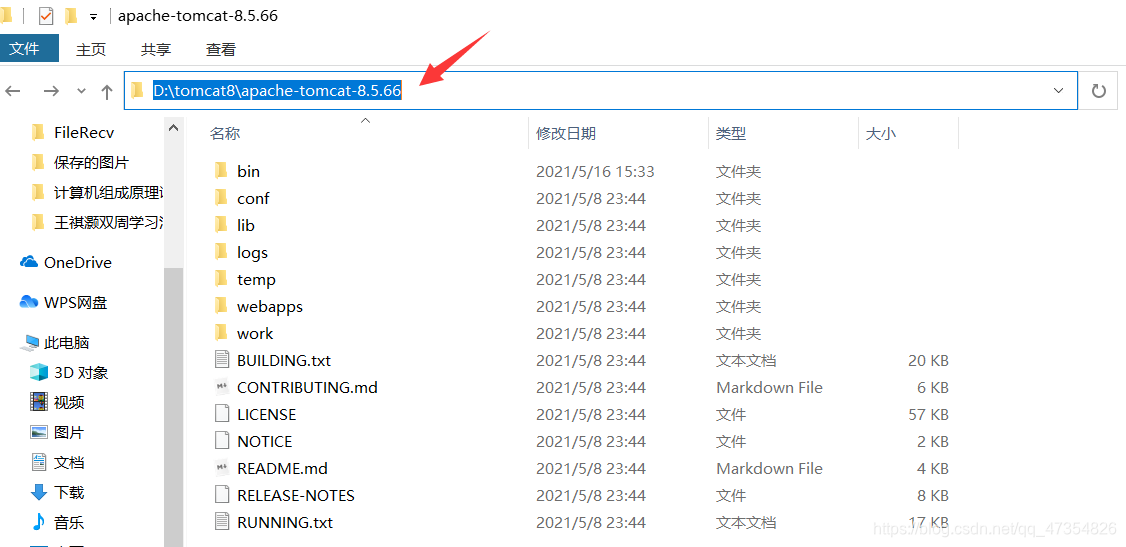Click Markdown File type of CONTRIBUTING.md
The image size is (1126, 547).
[x=769, y=388]
